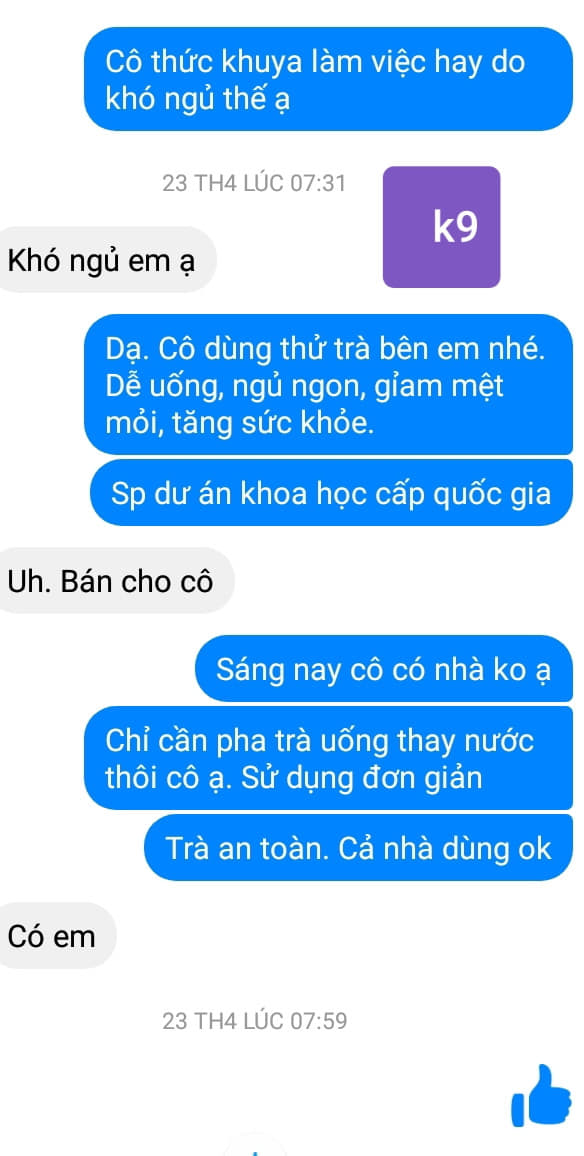The height and width of the screenshot is (1156, 584).
Task: Click the '23 TH4 LÚC 07:59' timestamp
Action: point(254,1021)
